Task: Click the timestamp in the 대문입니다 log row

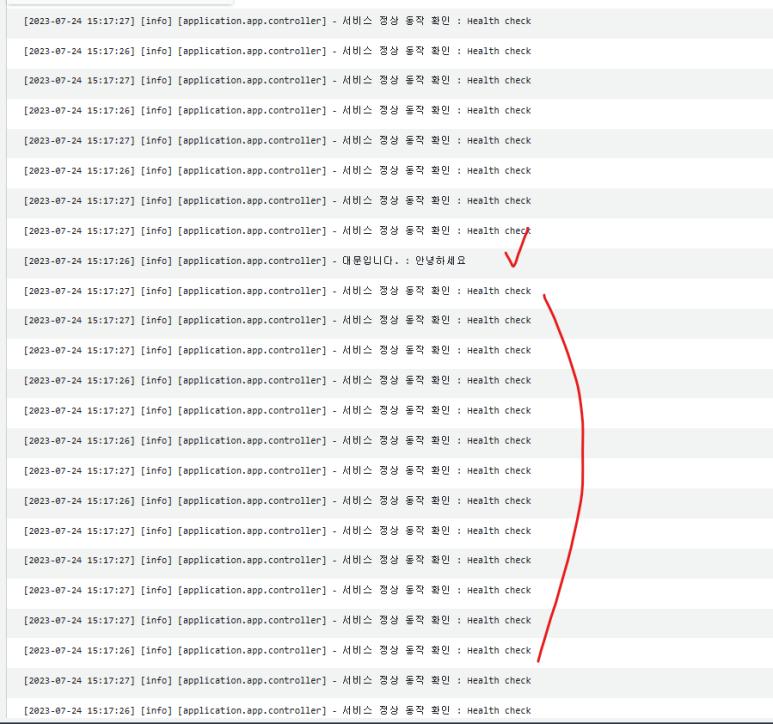Action: [x=79, y=261]
